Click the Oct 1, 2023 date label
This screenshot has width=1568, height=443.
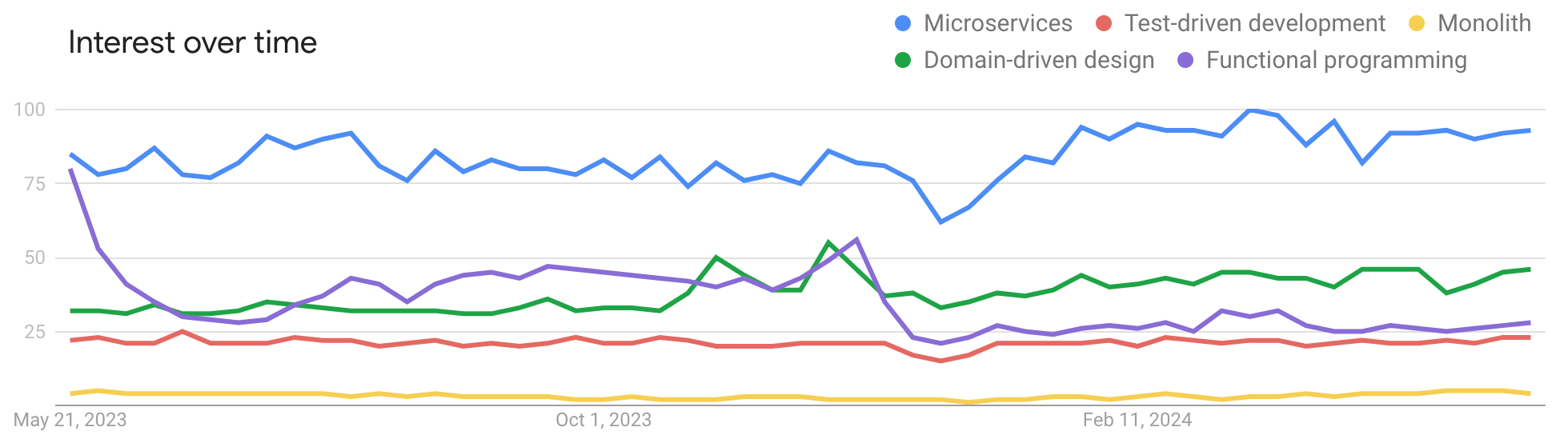coord(604,420)
